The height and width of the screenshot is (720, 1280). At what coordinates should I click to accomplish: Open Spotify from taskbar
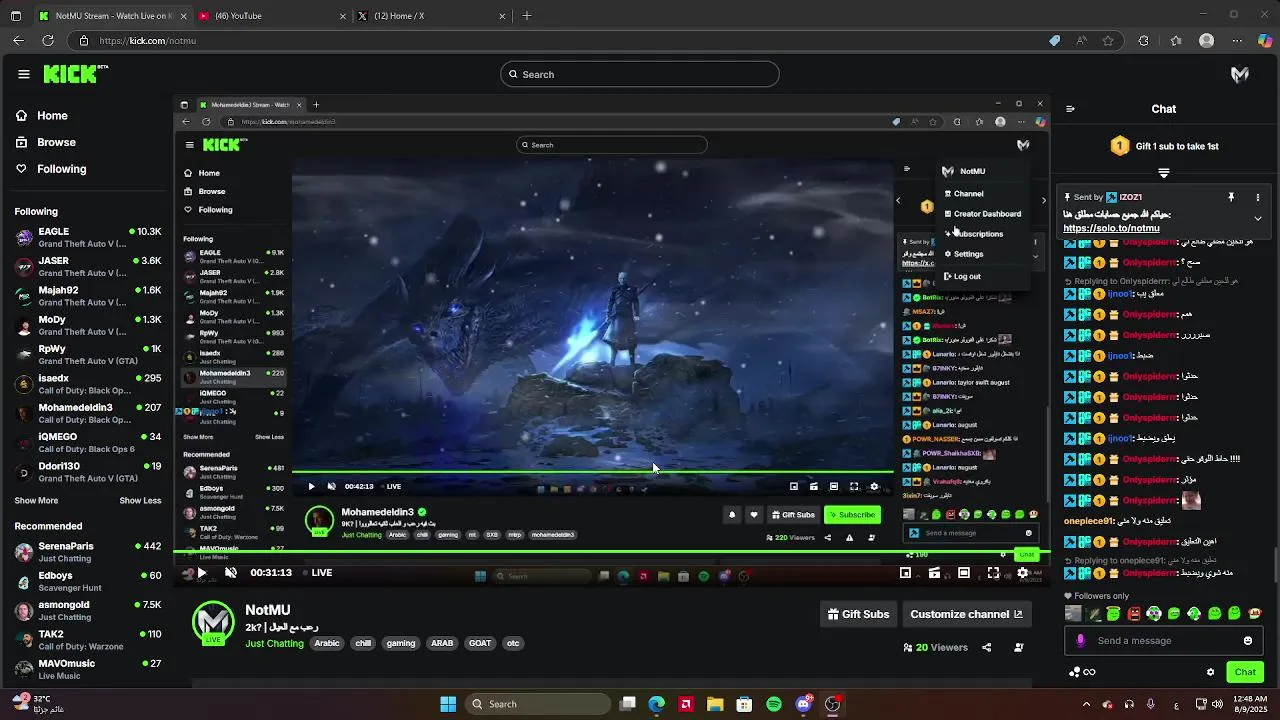click(x=774, y=704)
